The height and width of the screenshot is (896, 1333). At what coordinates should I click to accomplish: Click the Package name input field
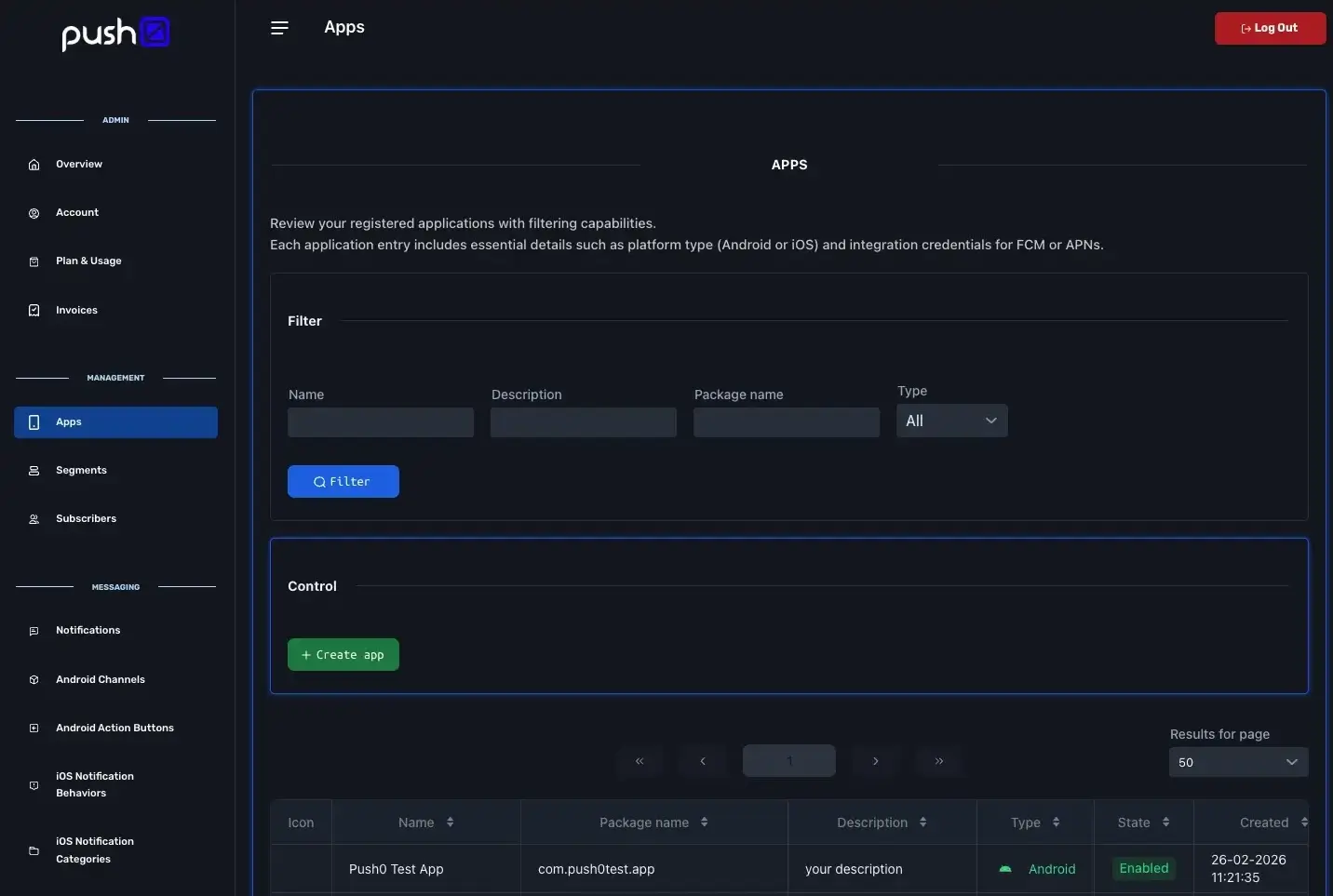tap(786, 421)
